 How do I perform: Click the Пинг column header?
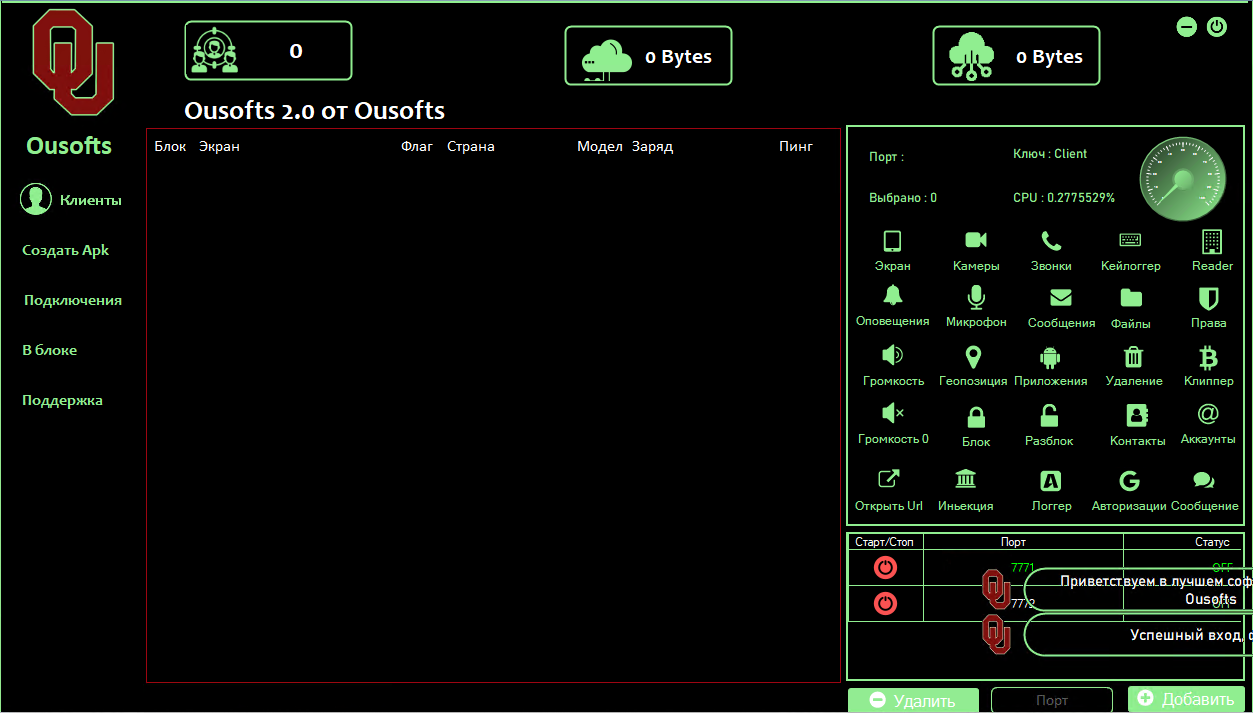tap(796, 147)
